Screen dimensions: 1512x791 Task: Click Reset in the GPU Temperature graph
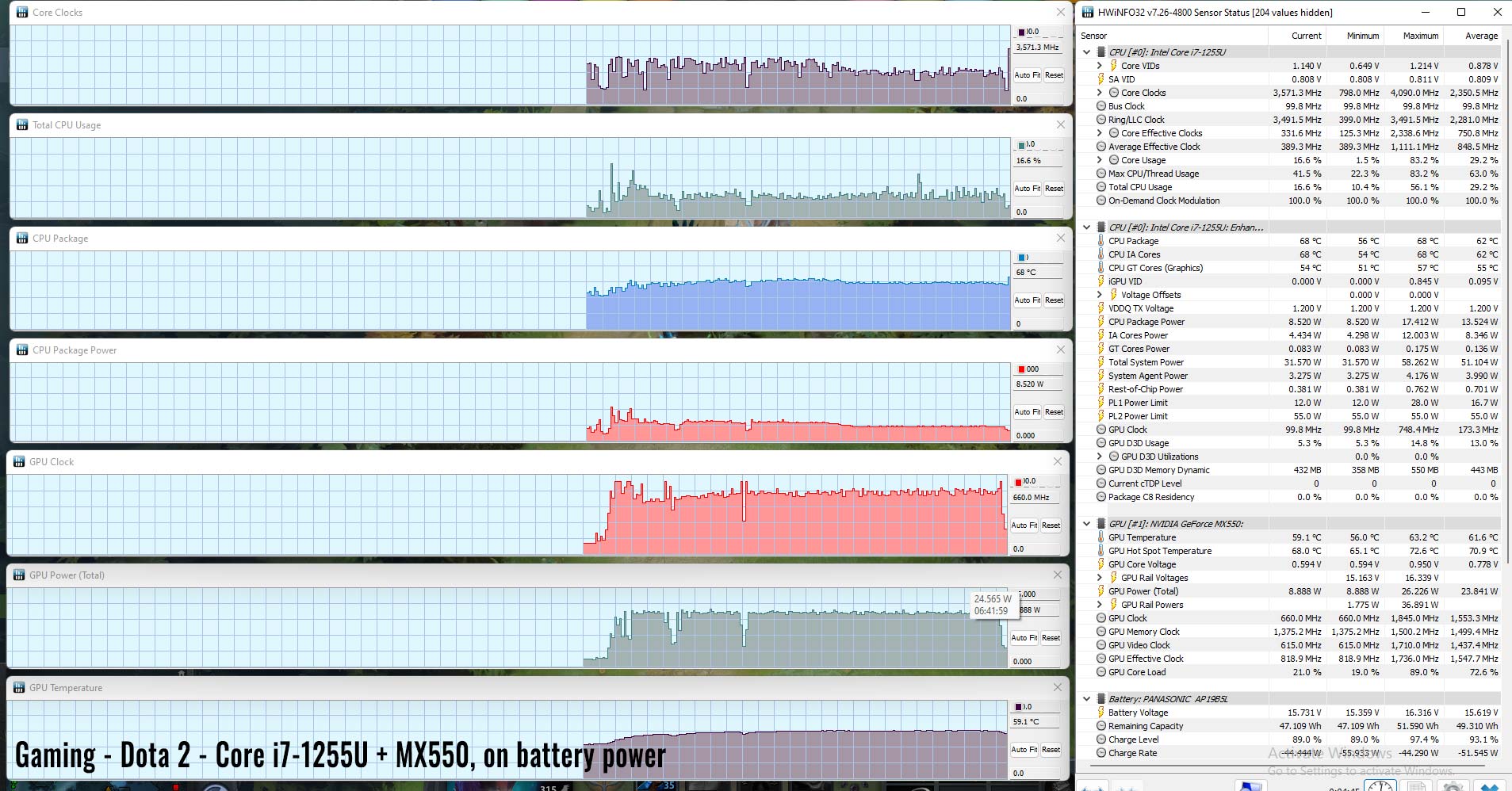tap(1051, 750)
